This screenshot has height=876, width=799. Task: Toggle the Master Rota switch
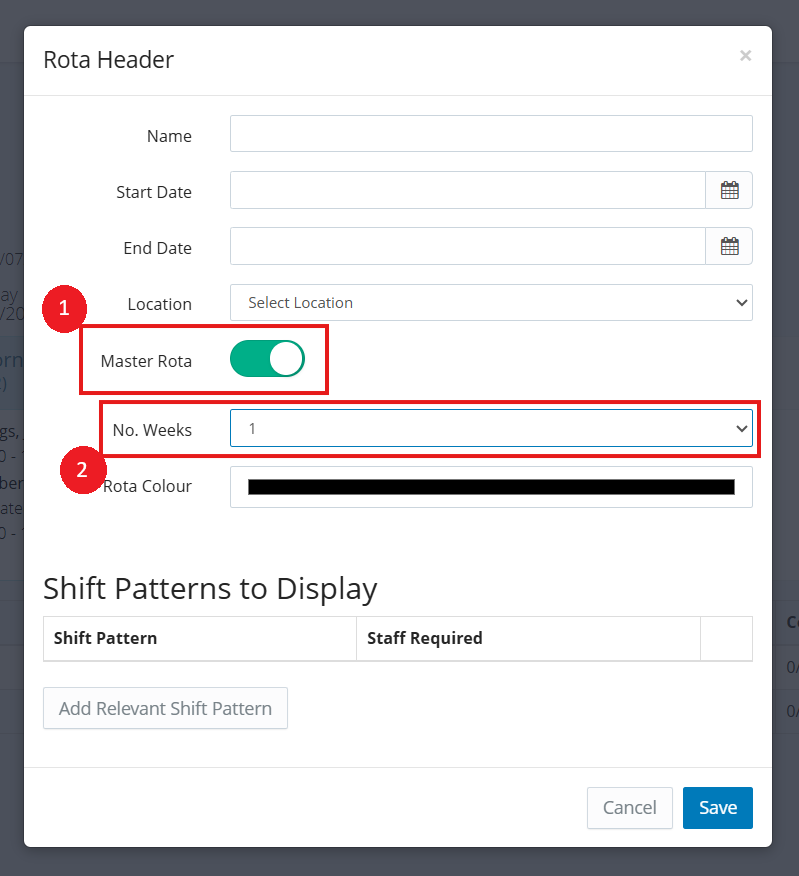[267, 359]
